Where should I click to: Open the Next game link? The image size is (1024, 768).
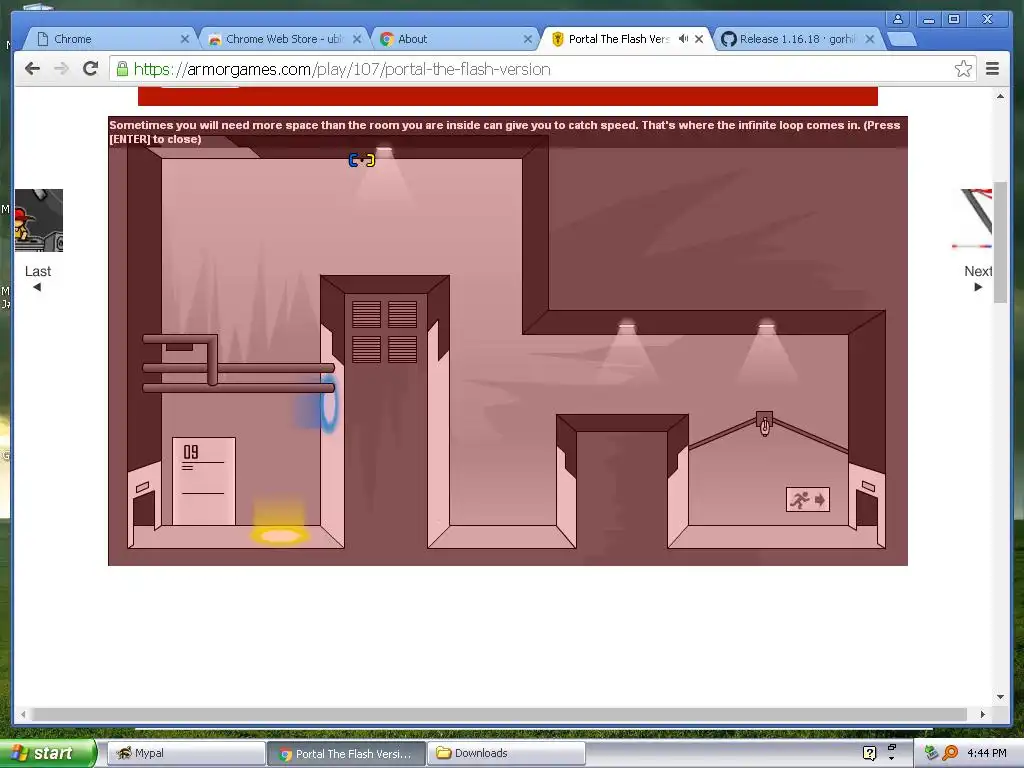click(978, 271)
